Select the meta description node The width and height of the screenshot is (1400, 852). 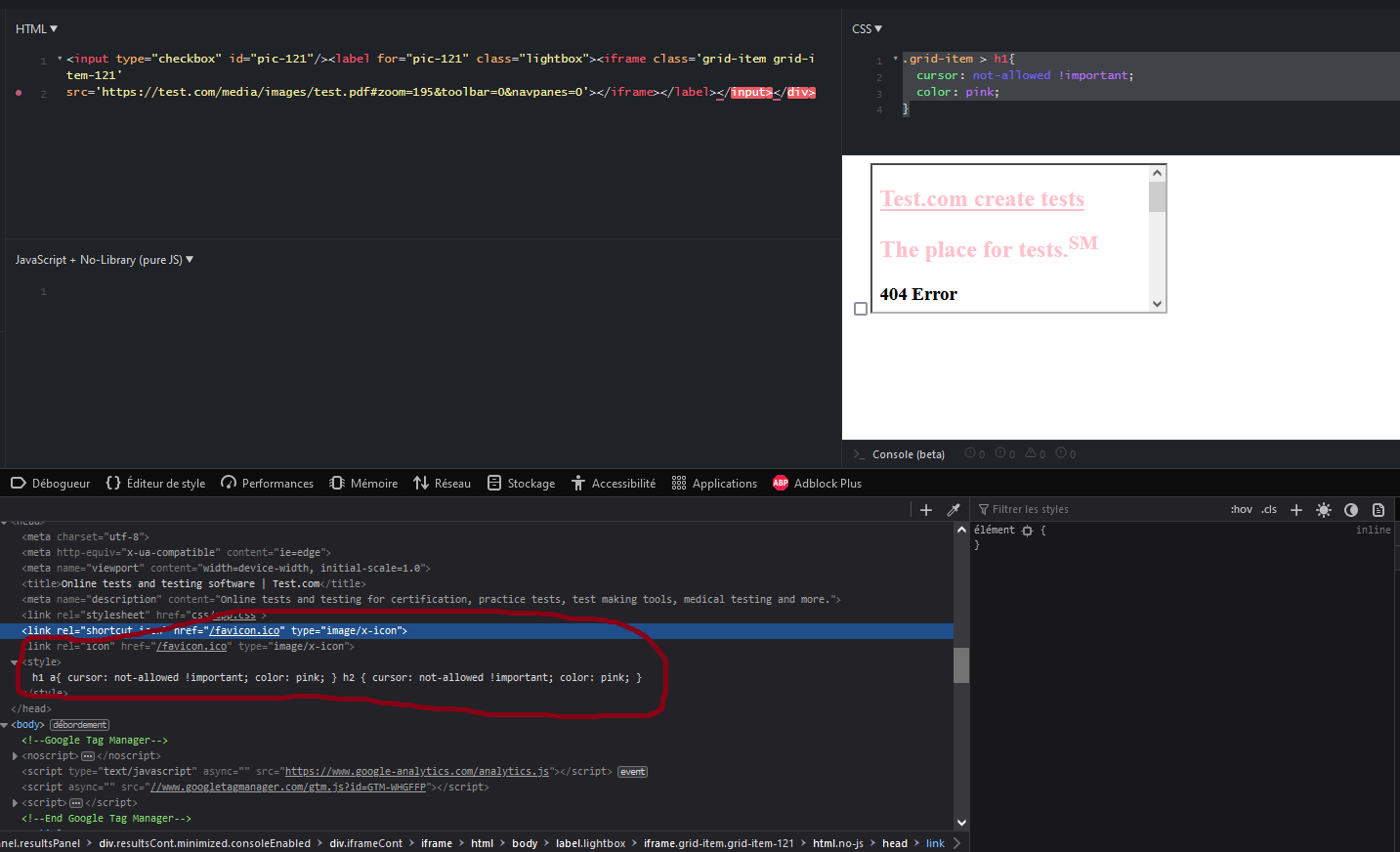click(x=431, y=600)
